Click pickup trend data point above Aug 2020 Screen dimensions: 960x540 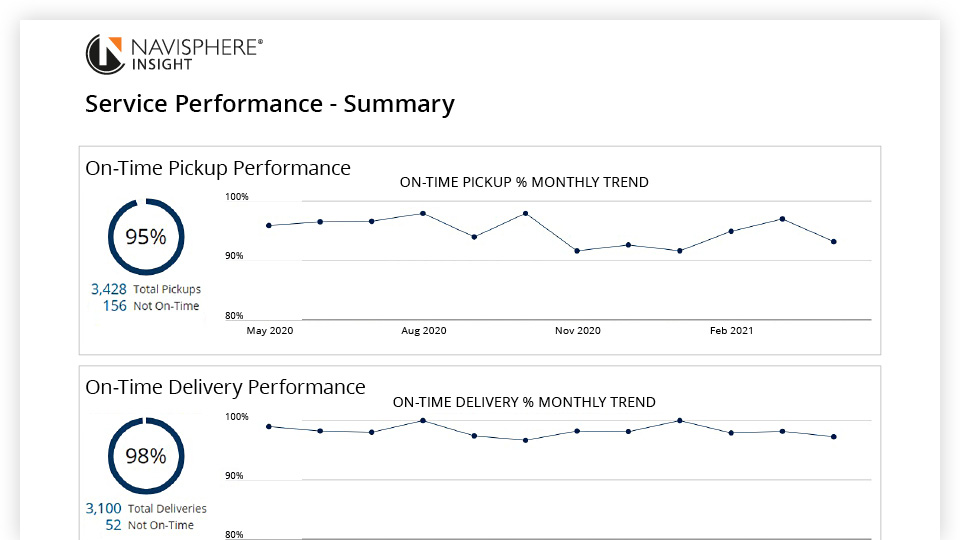point(423,213)
